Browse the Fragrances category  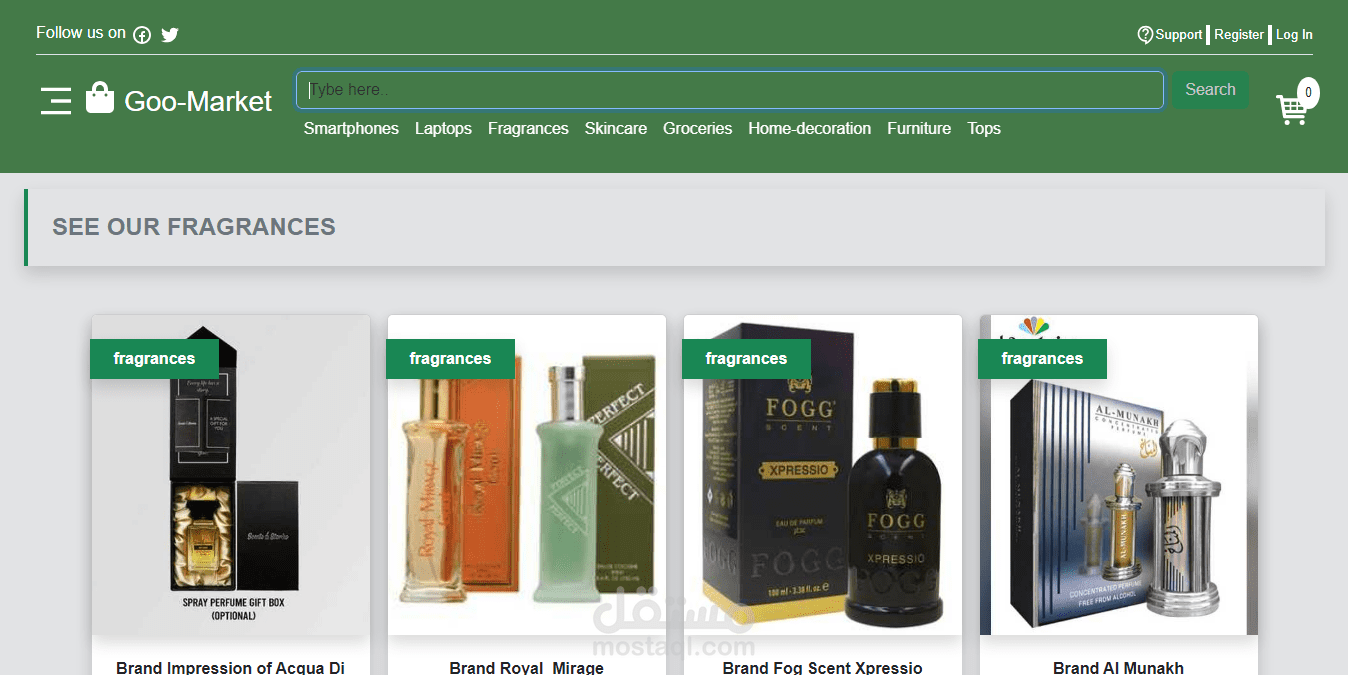pos(528,128)
